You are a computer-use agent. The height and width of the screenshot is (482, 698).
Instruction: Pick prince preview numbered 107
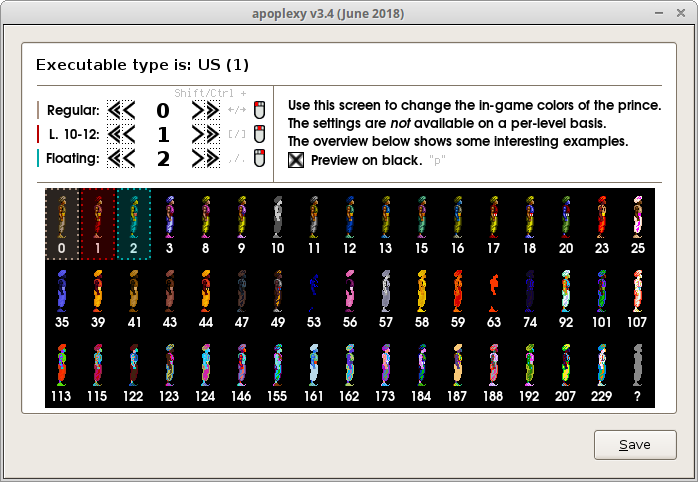[638, 298]
